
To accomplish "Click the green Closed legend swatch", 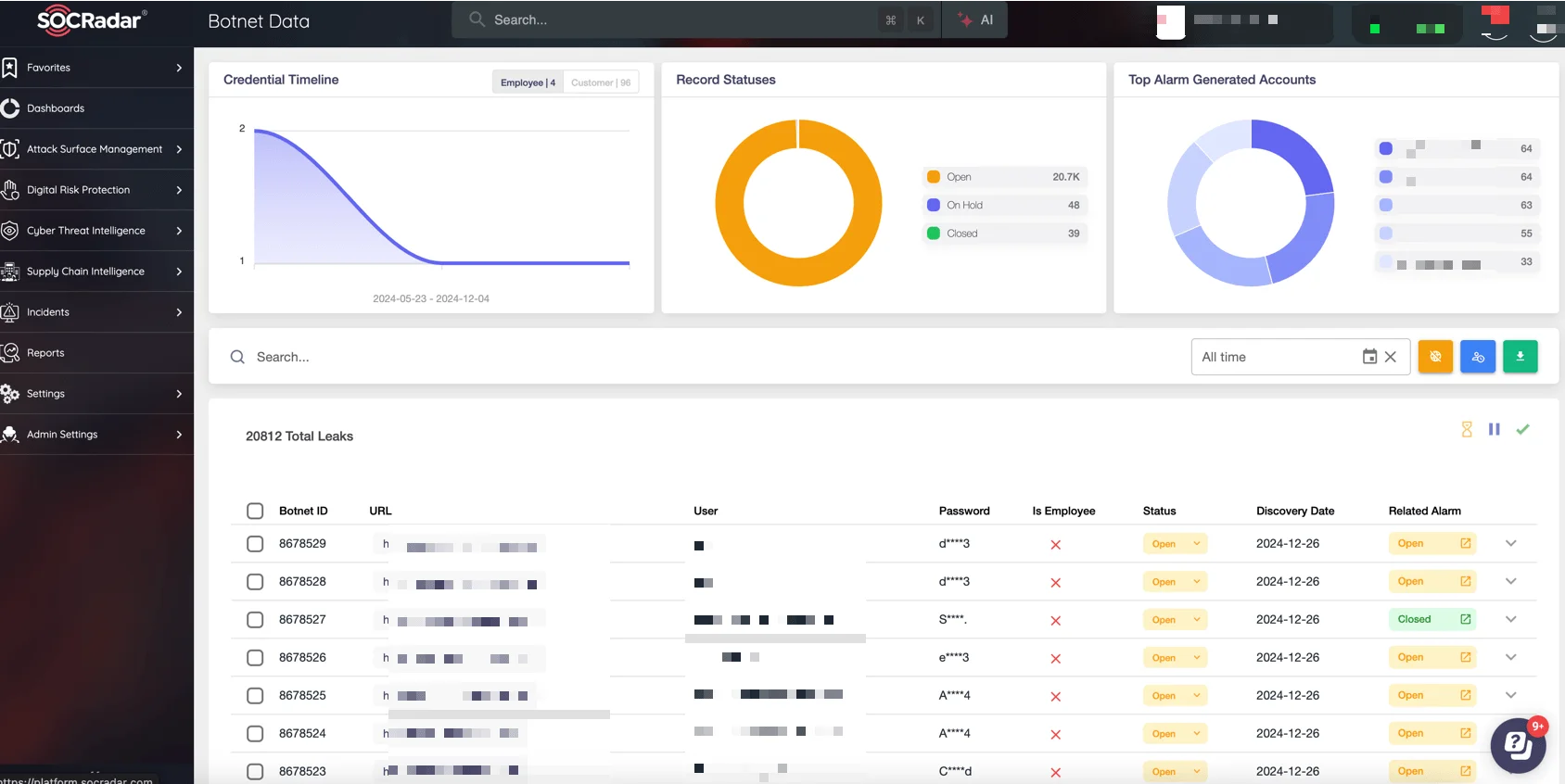I will point(934,234).
